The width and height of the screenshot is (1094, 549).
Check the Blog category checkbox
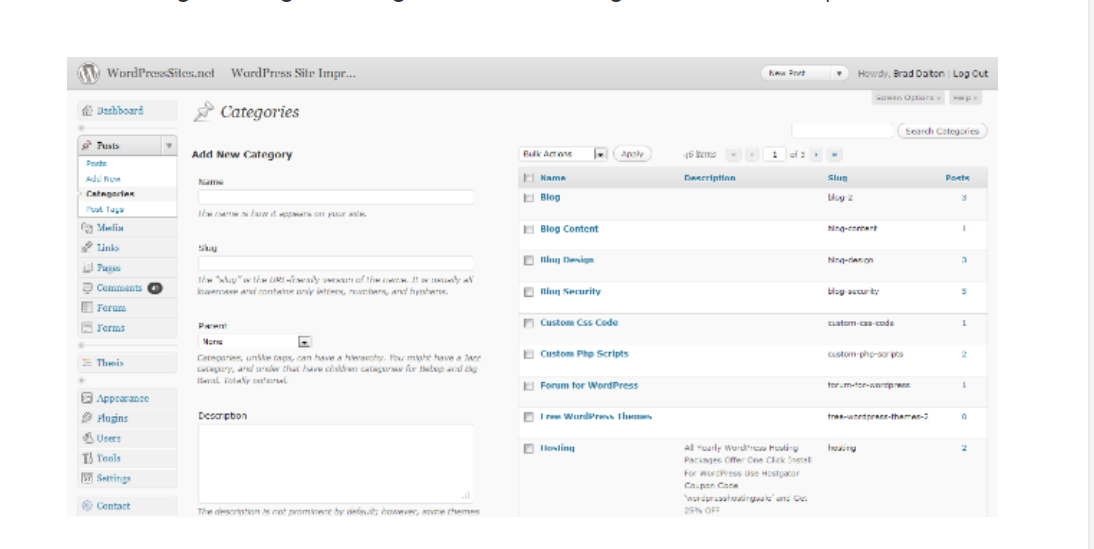[x=528, y=198]
